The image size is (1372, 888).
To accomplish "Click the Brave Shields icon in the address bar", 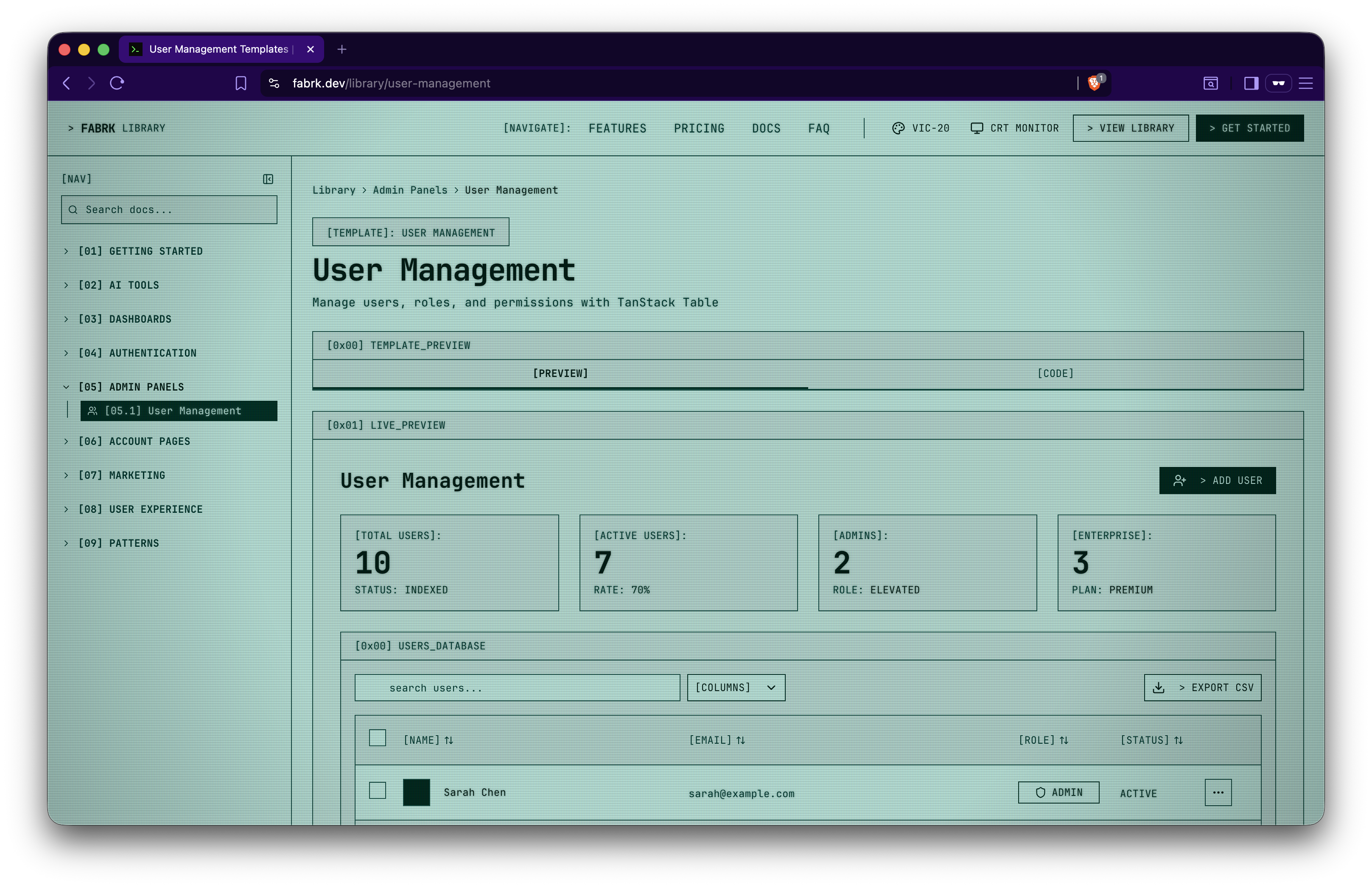I will 1093,83.
